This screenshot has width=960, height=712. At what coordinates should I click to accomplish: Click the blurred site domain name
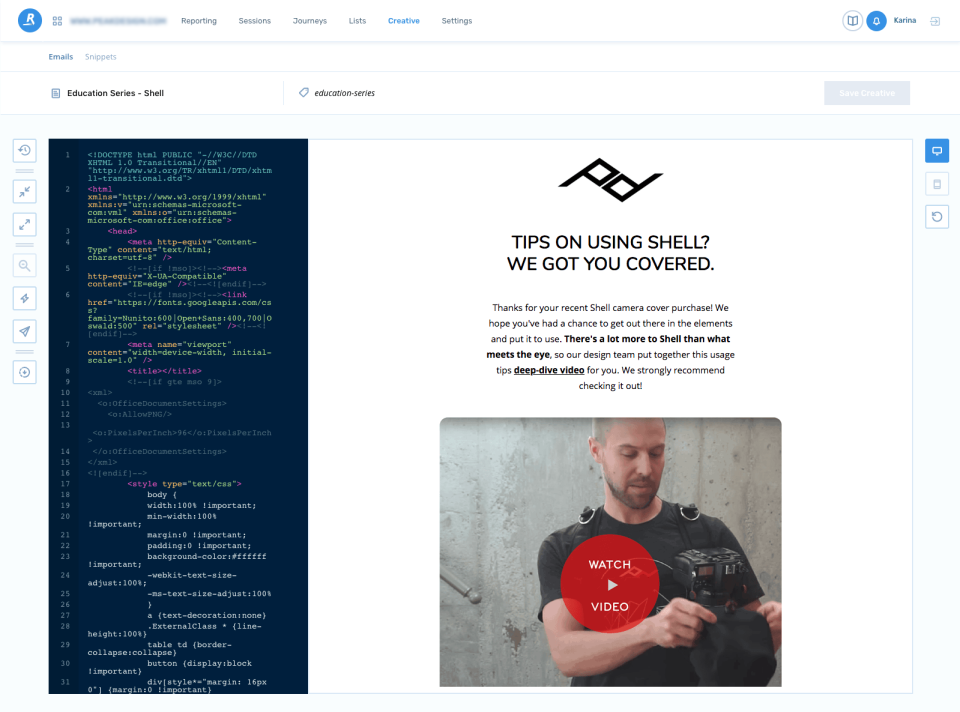[118, 21]
